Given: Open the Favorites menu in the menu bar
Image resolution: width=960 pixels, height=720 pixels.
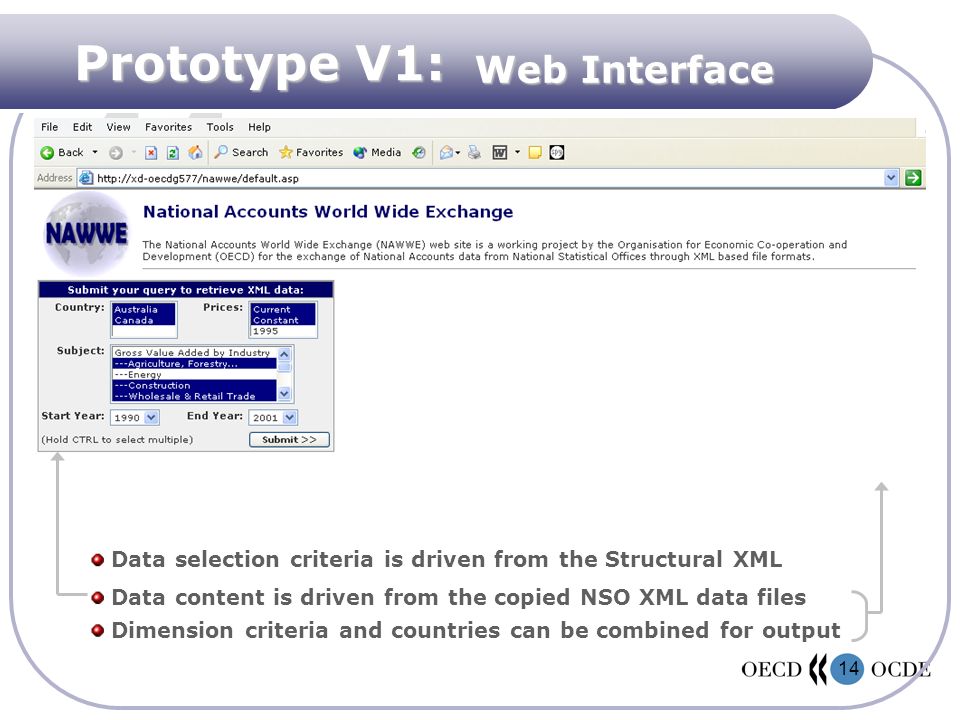Looking at the screenshot, I should pyautogui.click(x=168, y=127).
